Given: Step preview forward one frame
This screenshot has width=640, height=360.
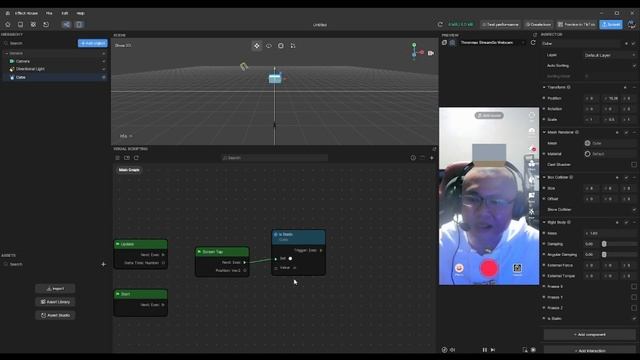Looking at the screenshot, I should click(493, 350).
